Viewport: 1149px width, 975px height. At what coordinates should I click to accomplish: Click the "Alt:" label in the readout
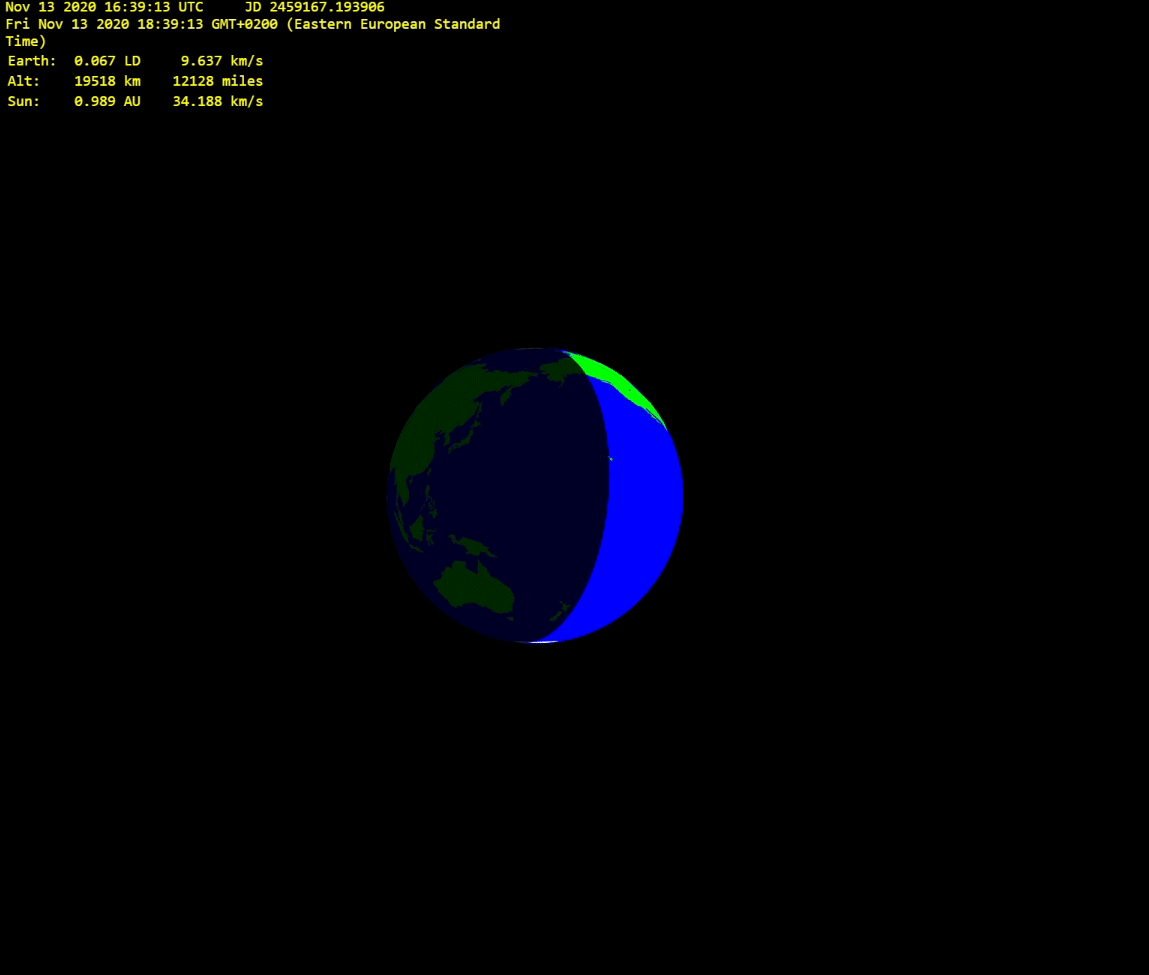pos(24,81)
